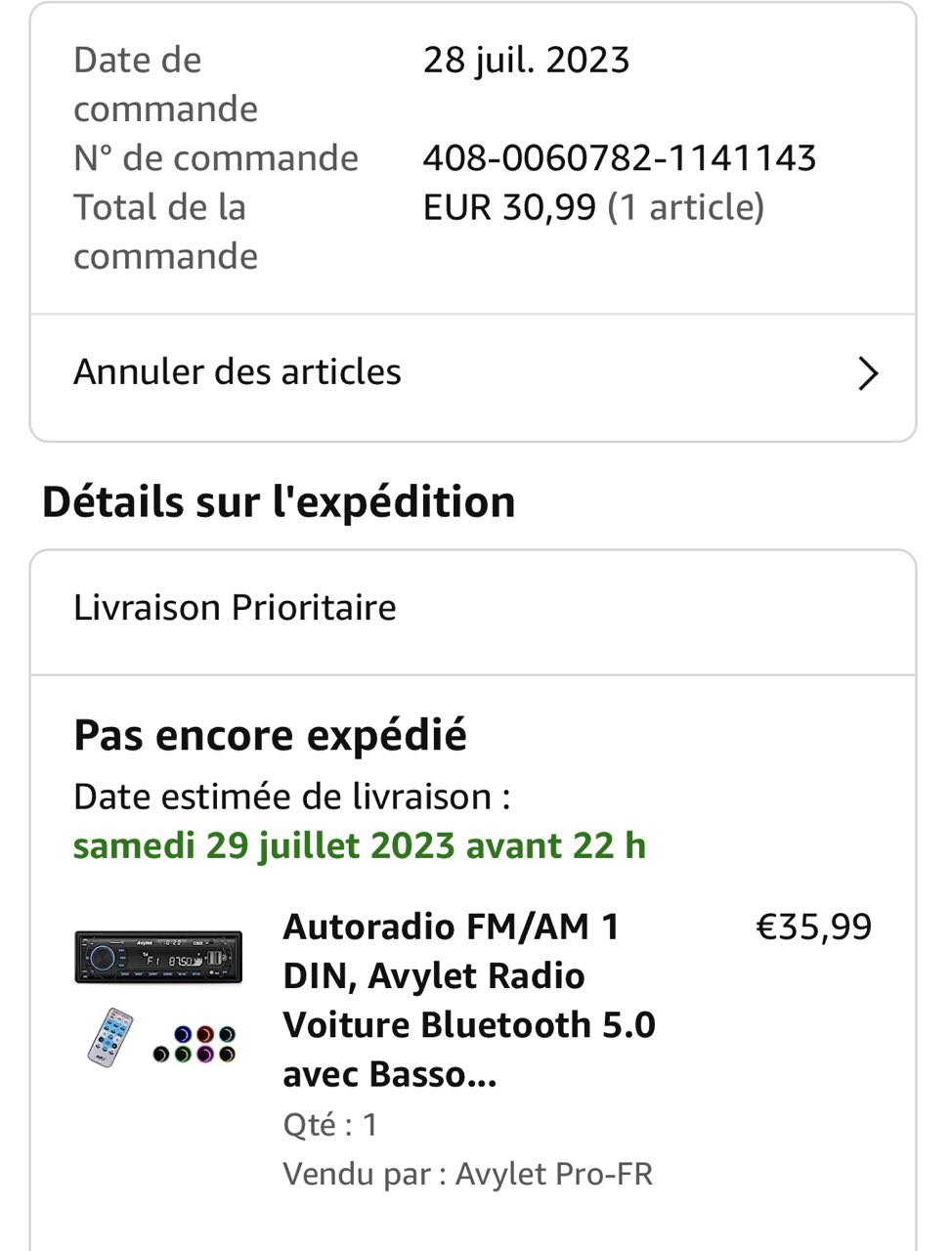This screenshot has height=1251, width=952.
Task: Select the seller name Avylet Pro-FR
Action: click(553, 1174)
